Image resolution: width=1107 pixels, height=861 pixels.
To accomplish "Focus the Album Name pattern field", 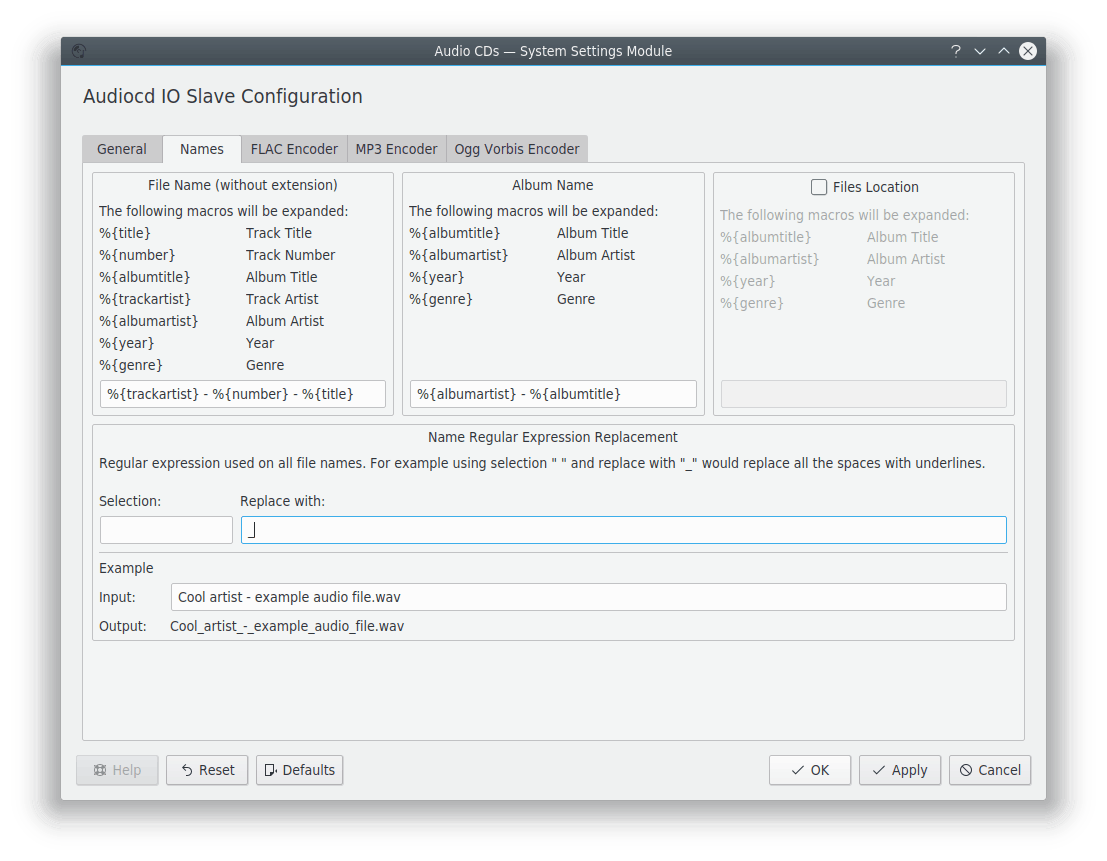I will click(x=553, y=394).
